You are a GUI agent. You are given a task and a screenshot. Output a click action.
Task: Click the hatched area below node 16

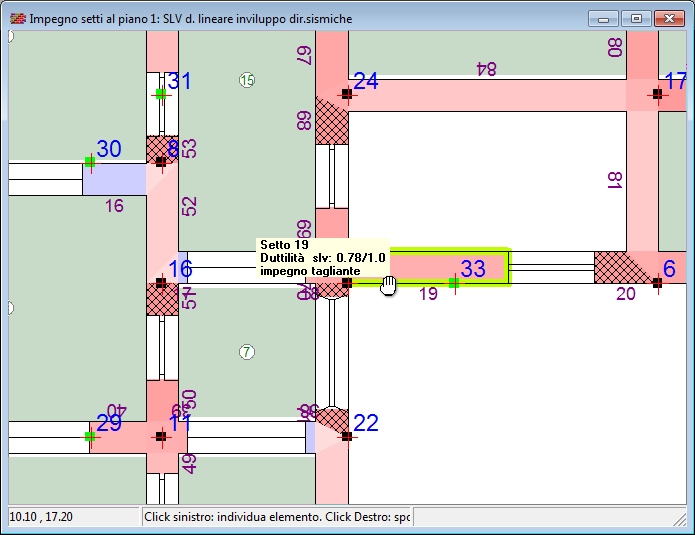coord(163,300)
